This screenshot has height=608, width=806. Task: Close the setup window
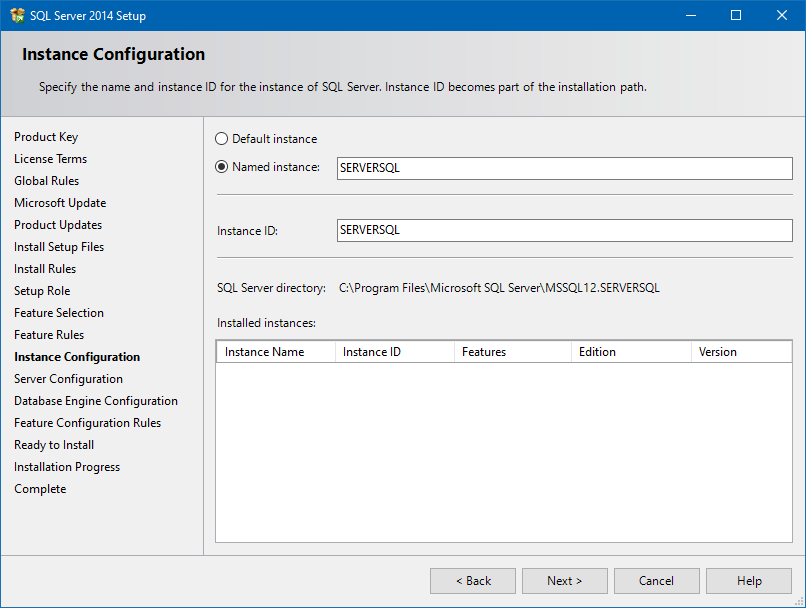point(782,15)
